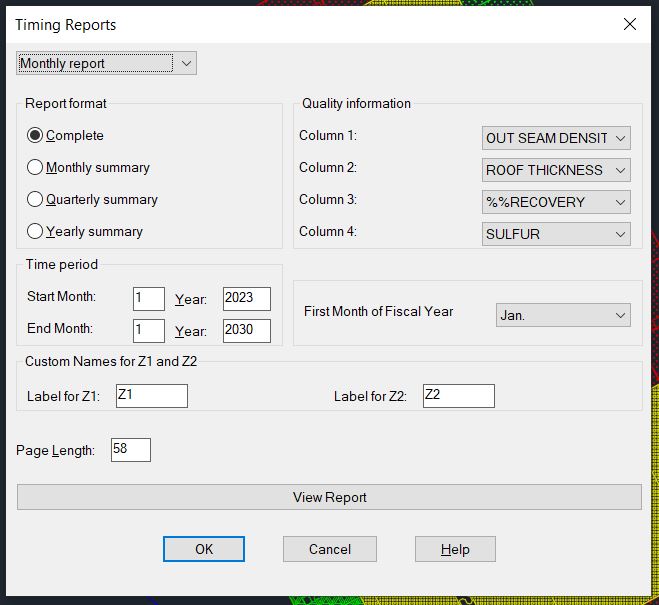The image size is (659, 605).
Task: Open the Monthly report type dropdown
Action: point(106,63)
